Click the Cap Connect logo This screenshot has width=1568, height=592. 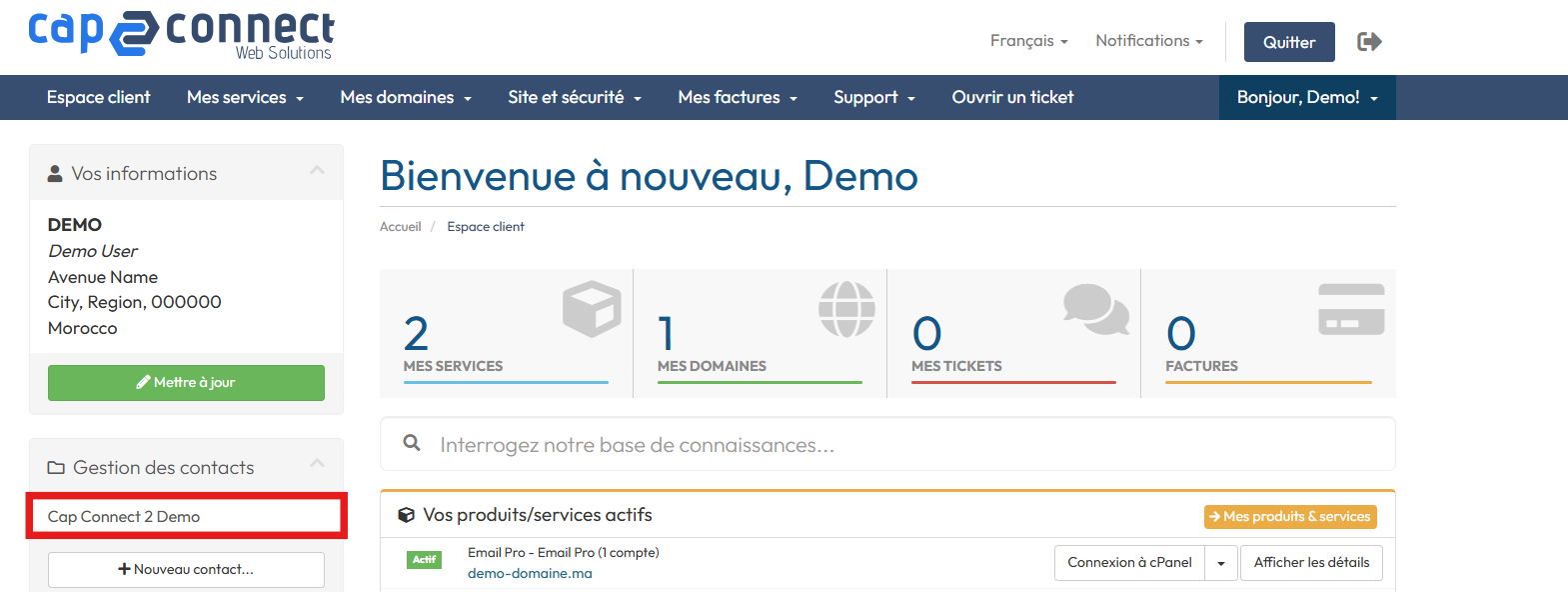coord(181,35)
